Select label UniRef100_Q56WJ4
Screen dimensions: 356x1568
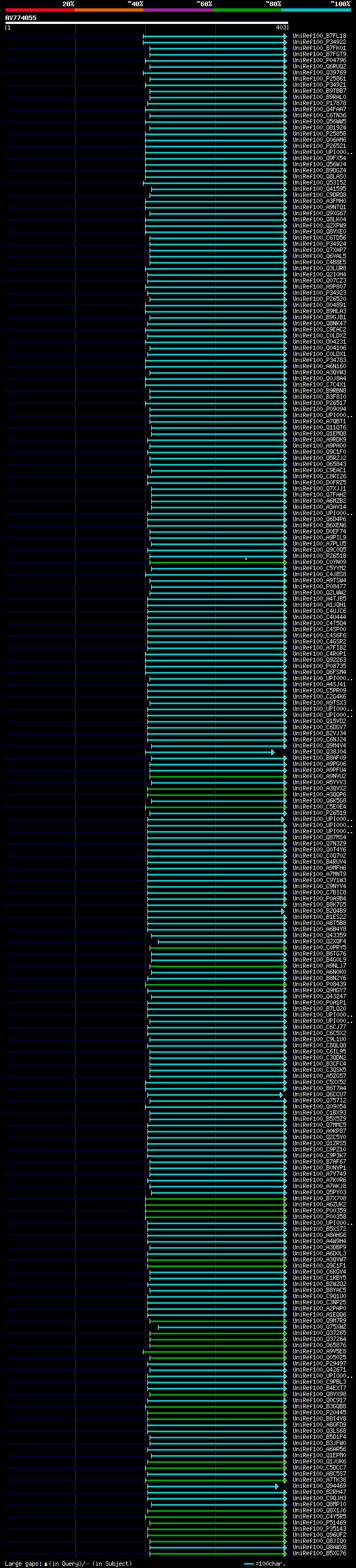tap(319, 164)
